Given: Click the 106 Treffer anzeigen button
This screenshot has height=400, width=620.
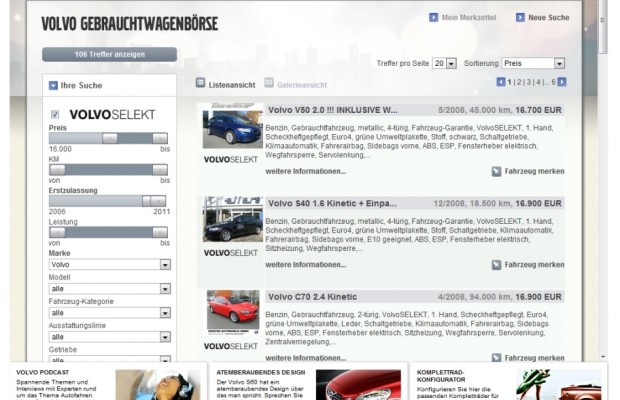Looking at the screenshot, I should click(x=110, y=55).
